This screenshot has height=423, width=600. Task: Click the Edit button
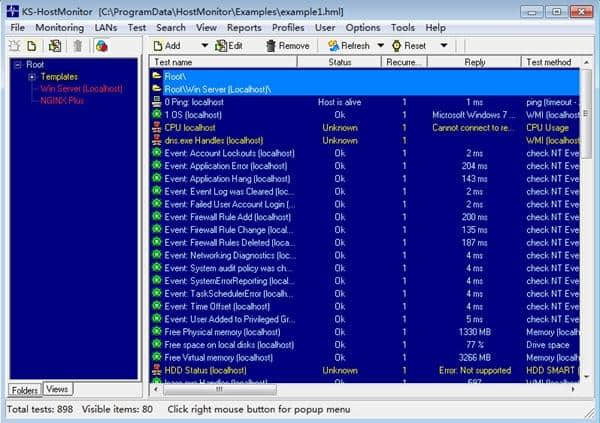pyautogui.click(x=228, y=46)
